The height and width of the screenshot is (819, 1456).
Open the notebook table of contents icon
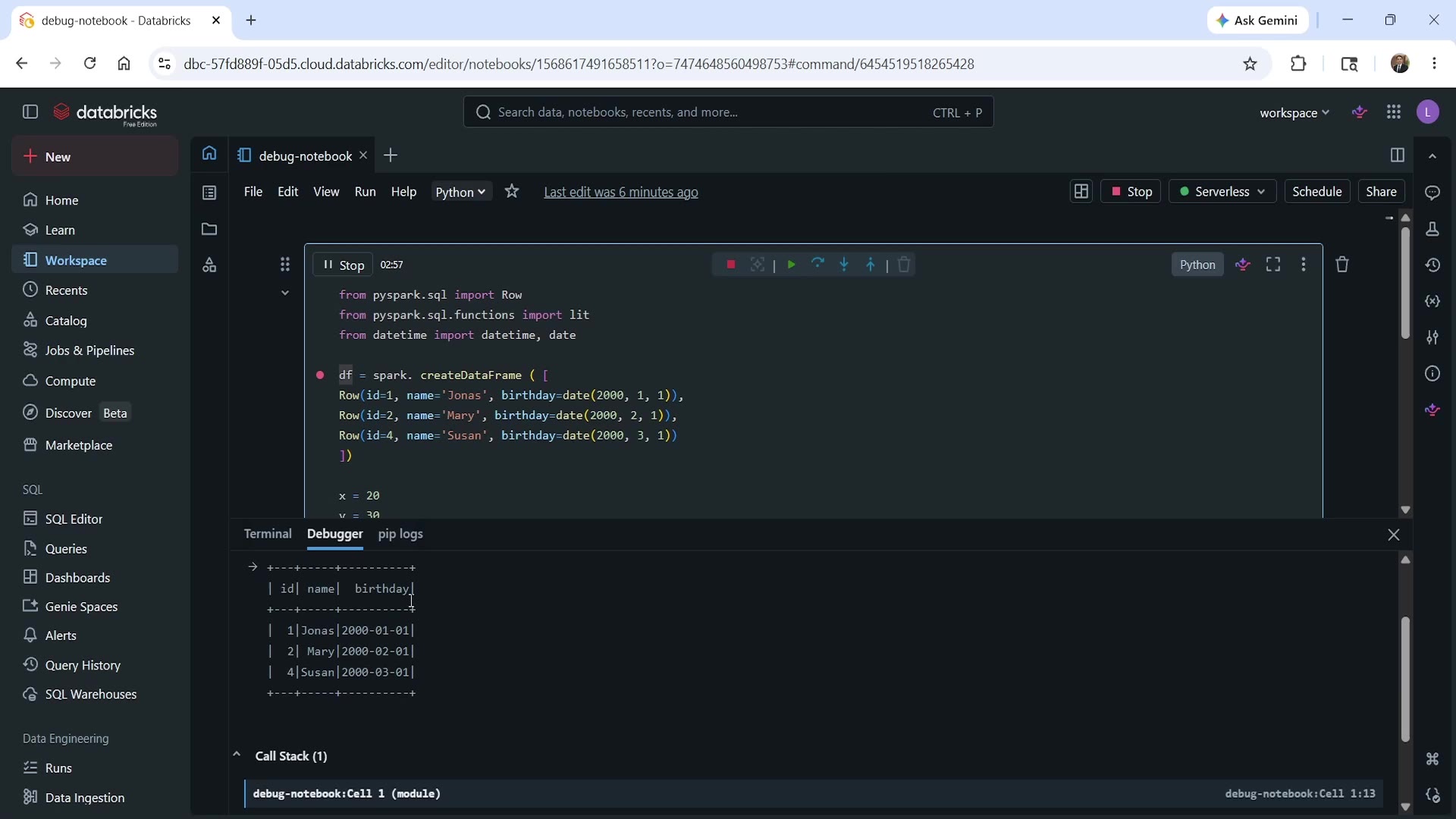point(209,193)
